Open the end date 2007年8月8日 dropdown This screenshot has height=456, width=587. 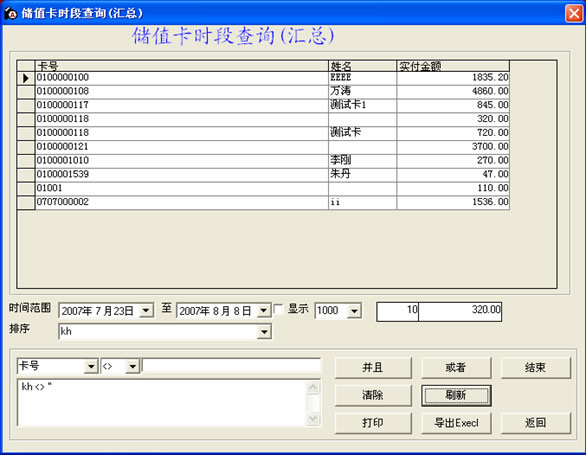click(264, 310)
